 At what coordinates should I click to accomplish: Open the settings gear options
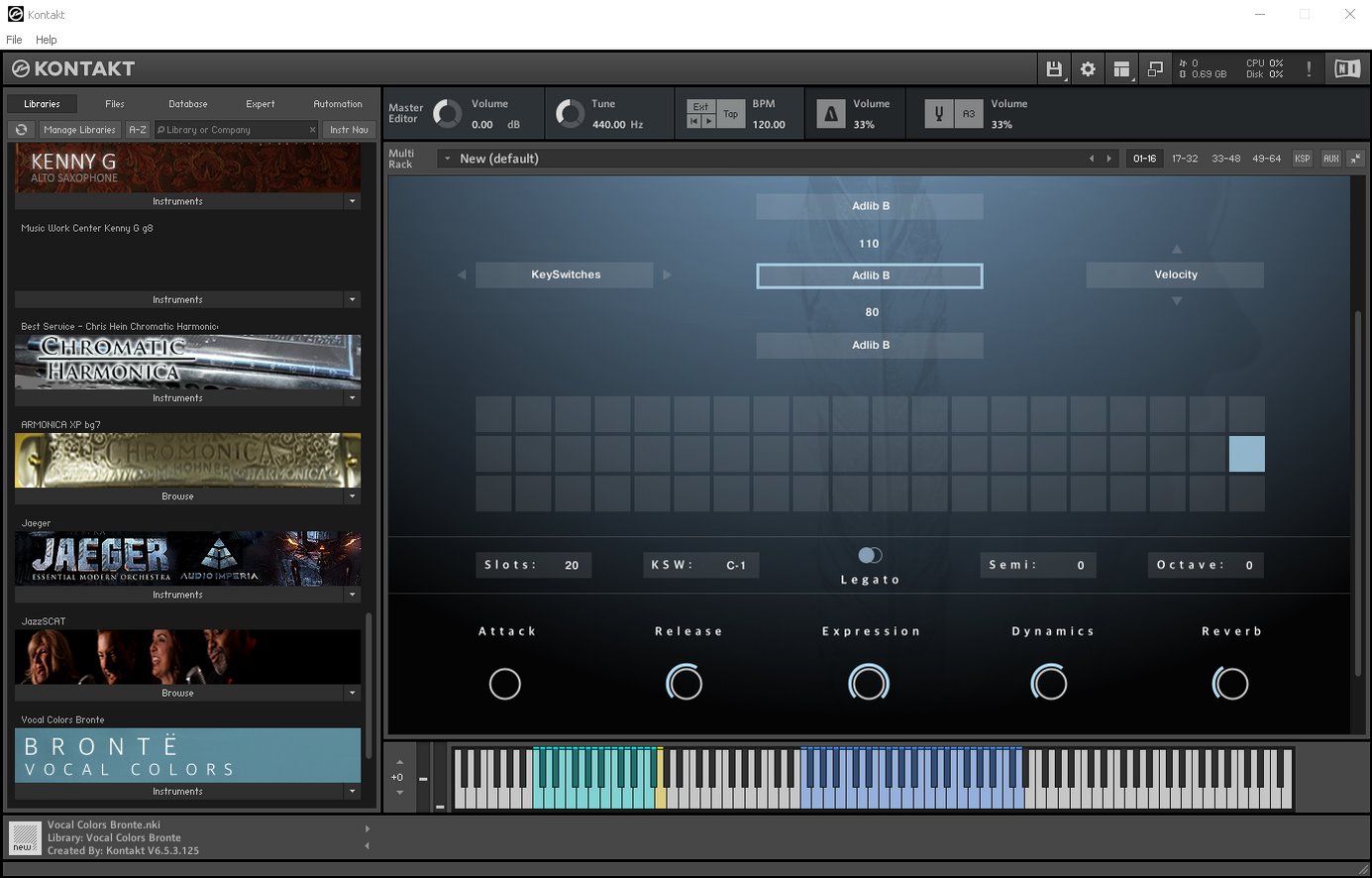(1088, 69)
